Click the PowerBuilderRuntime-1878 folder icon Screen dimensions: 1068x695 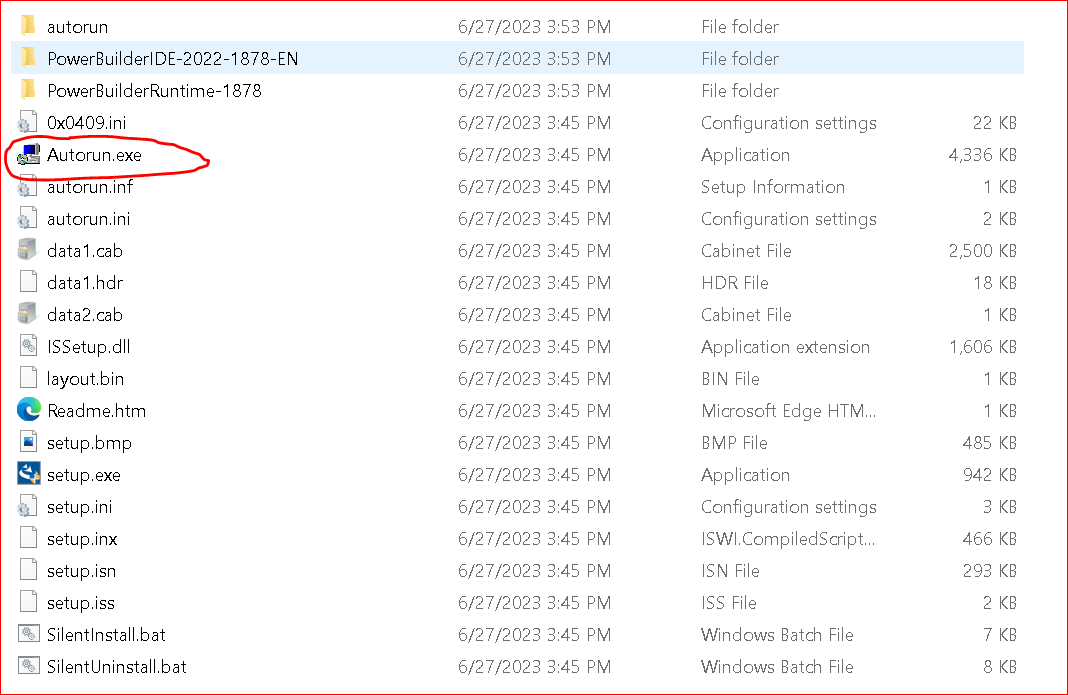tap(28, 91)
